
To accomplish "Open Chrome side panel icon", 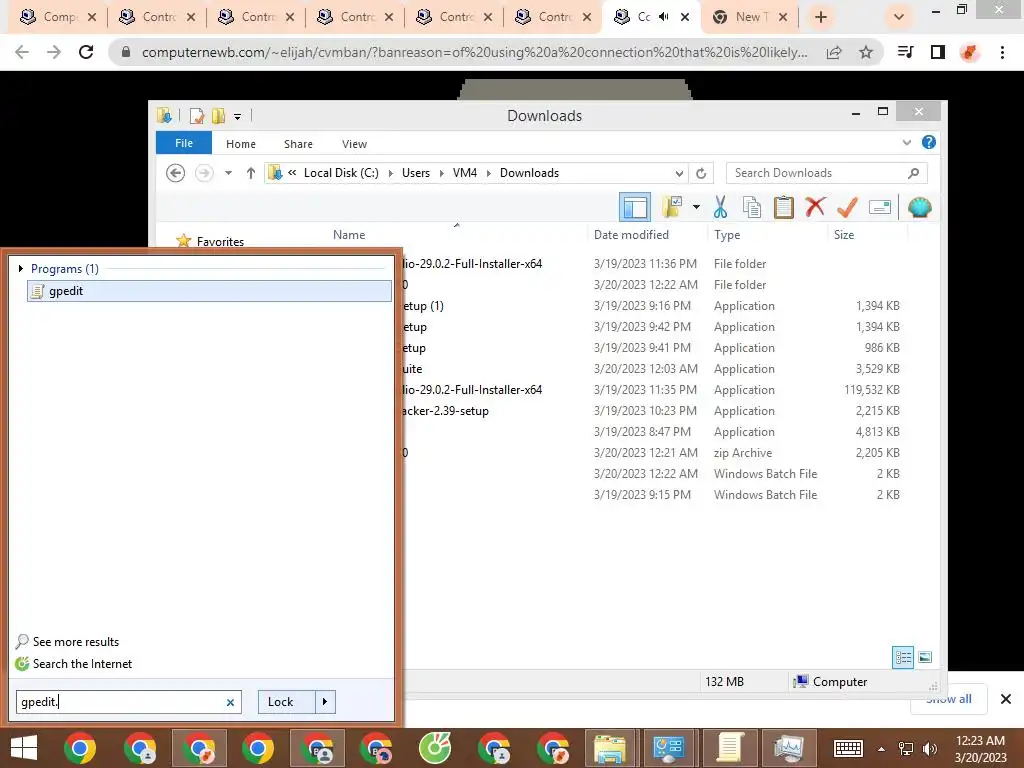I will click(x=937, y=52).
